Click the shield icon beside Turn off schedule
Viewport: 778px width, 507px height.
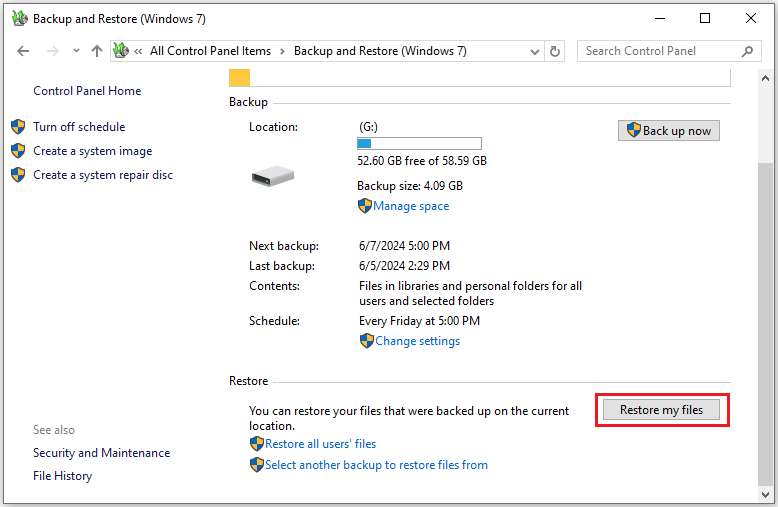point(18,127)
